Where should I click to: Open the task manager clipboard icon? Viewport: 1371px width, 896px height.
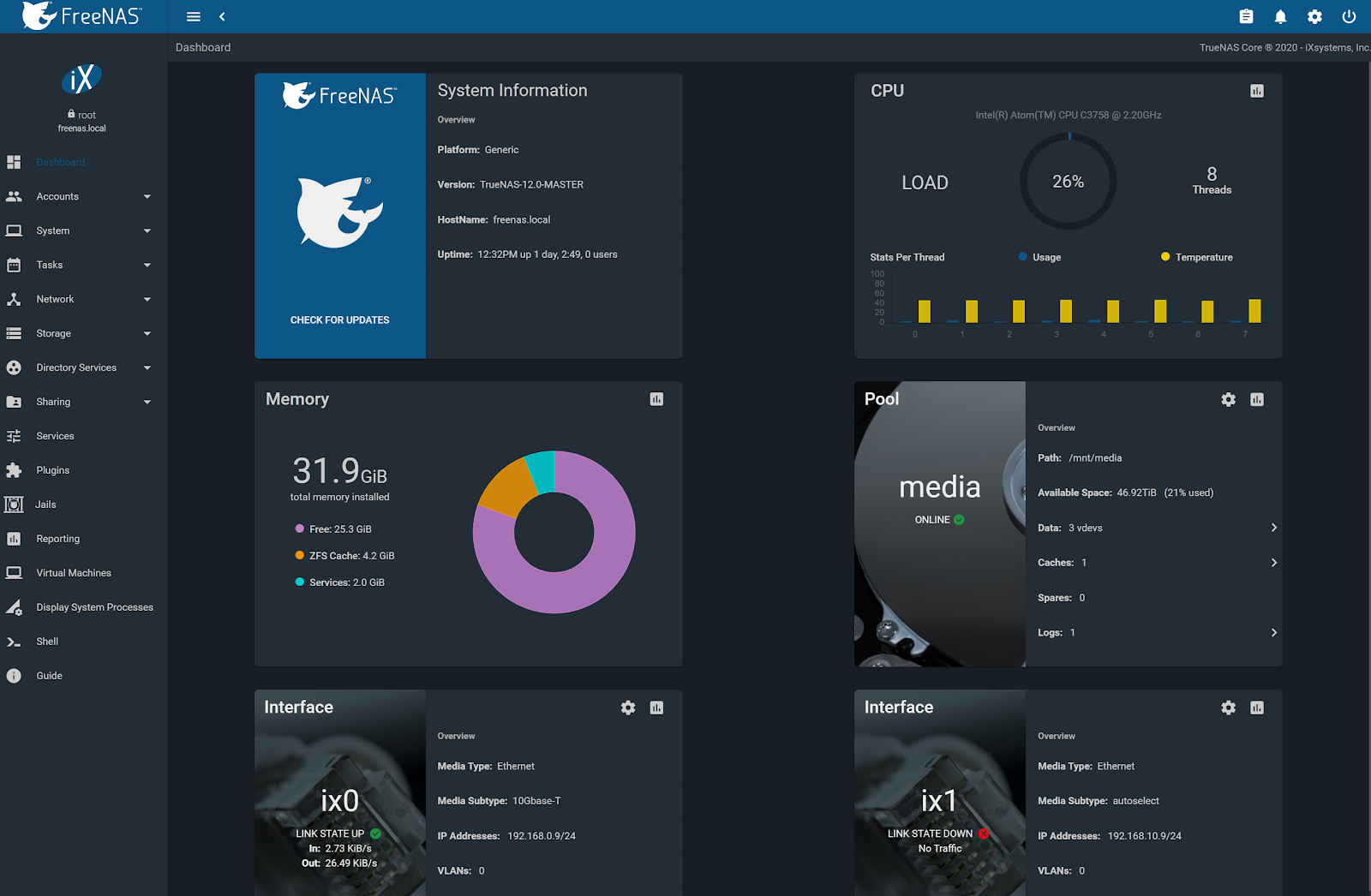click(1246, 16)
